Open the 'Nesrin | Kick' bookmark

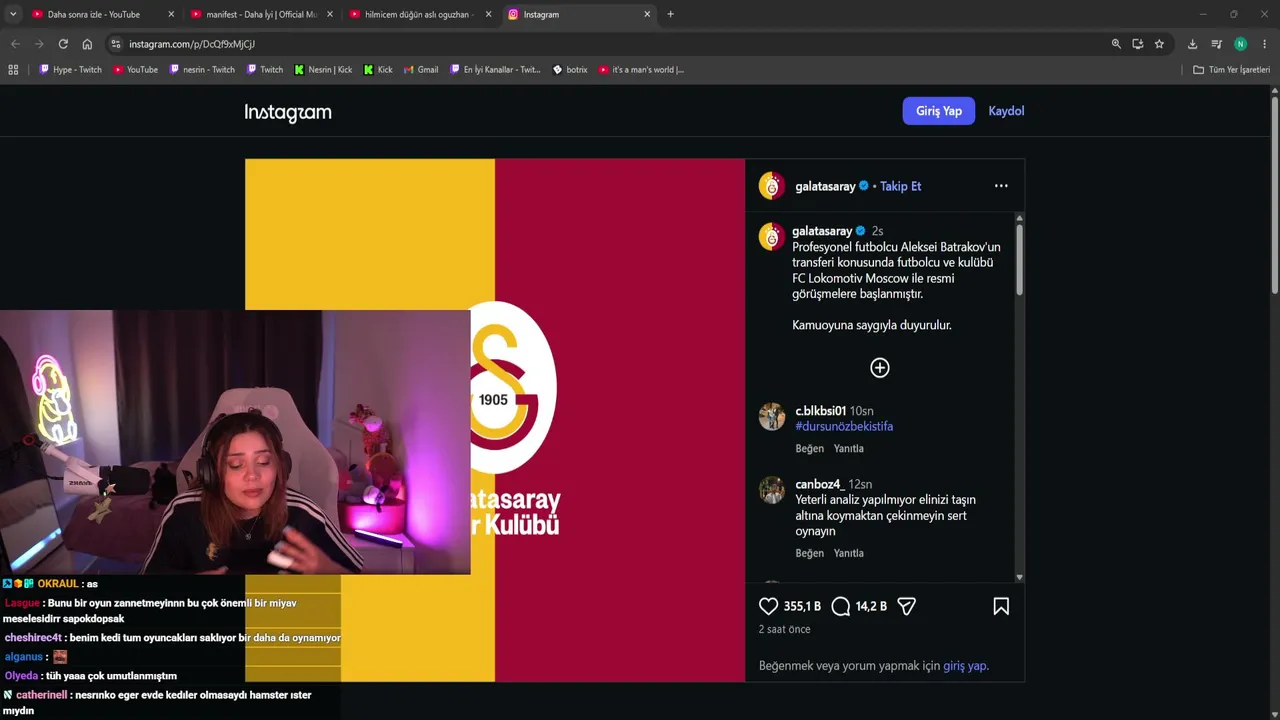pyautogui.click(x=322, y=70)
